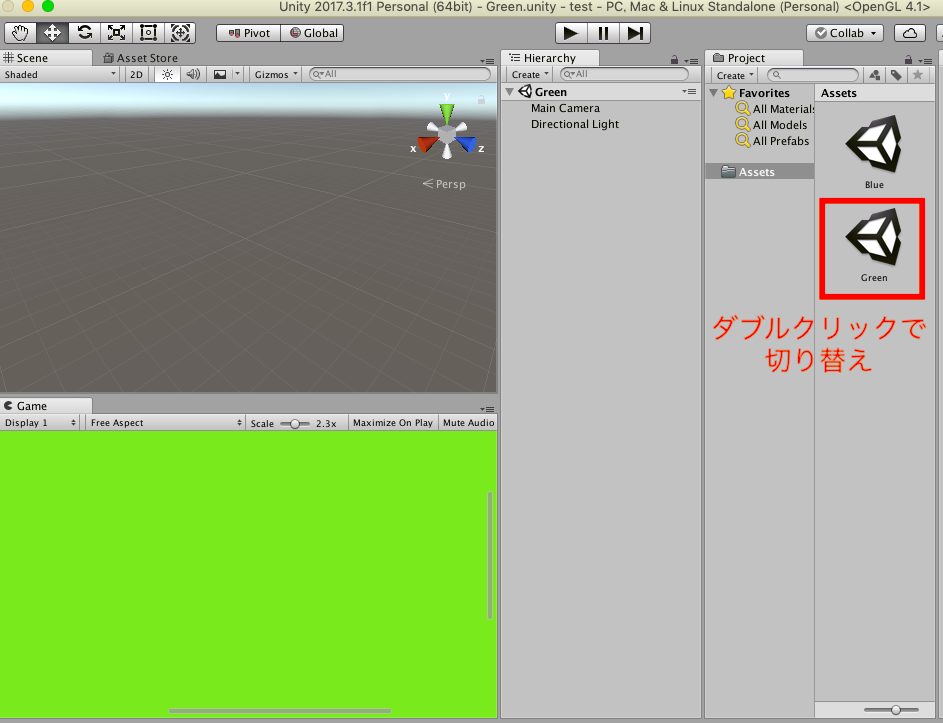The height and width of the screenshot is (723, 943).
Task: Click the Game view horizontal scrollbar
Action: [x=280, y=711]
